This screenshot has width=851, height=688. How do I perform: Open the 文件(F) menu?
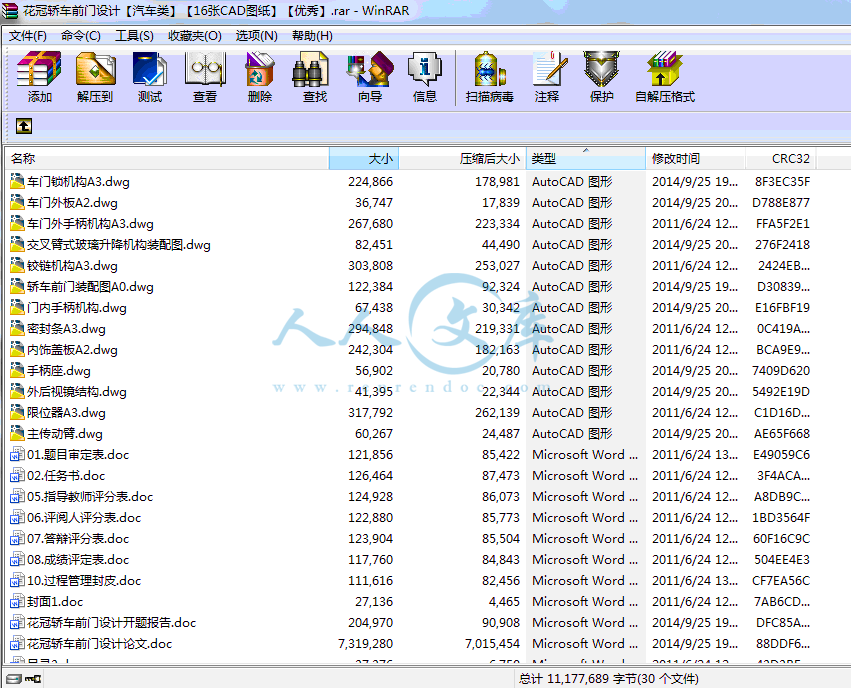[x=28, y=36]
